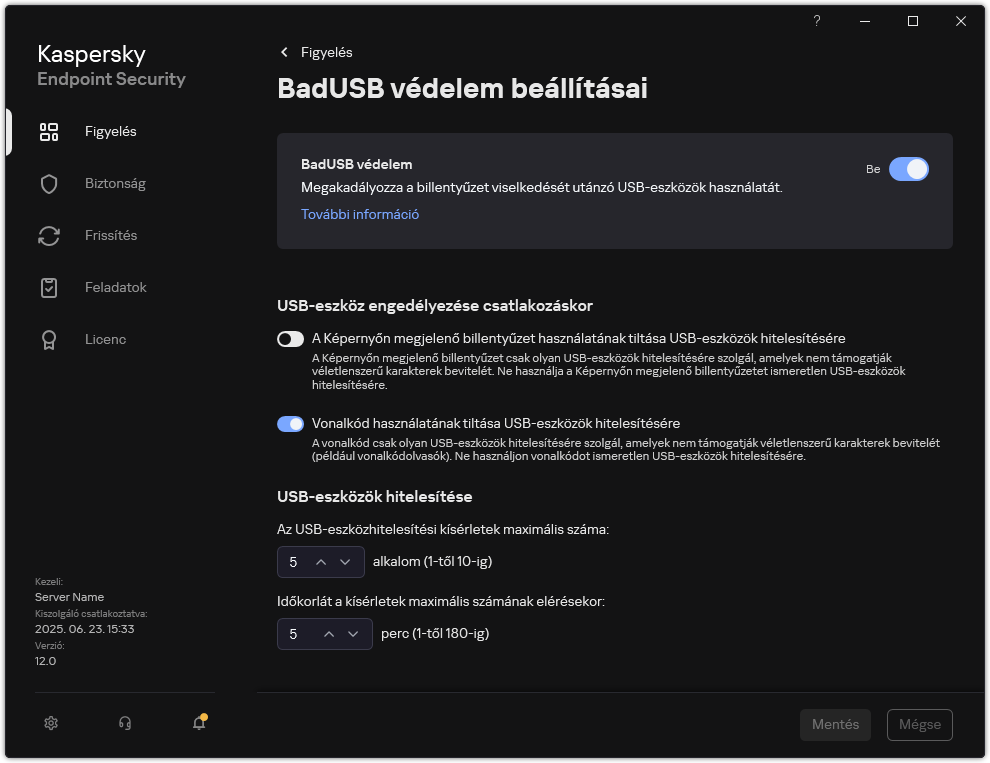Cancel changes with the Mégse button

(x=919, y=724)
